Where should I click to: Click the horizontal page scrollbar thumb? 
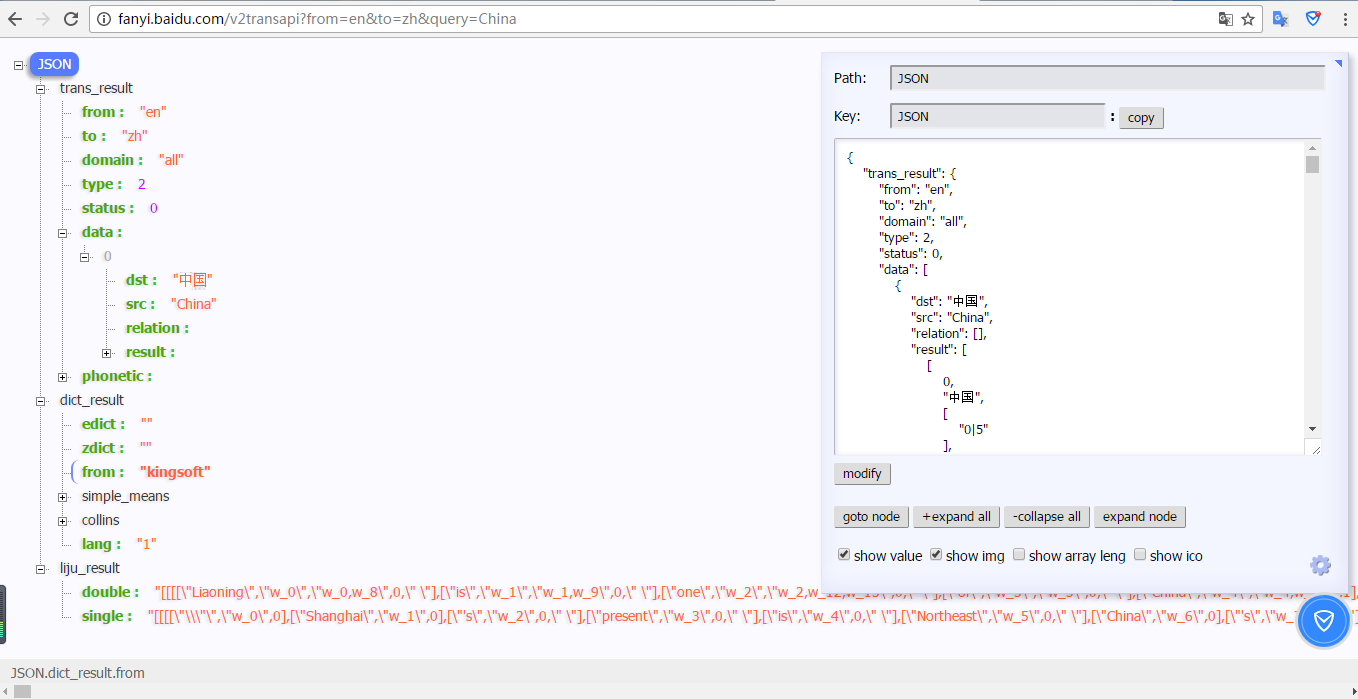(x=22, y=691)
